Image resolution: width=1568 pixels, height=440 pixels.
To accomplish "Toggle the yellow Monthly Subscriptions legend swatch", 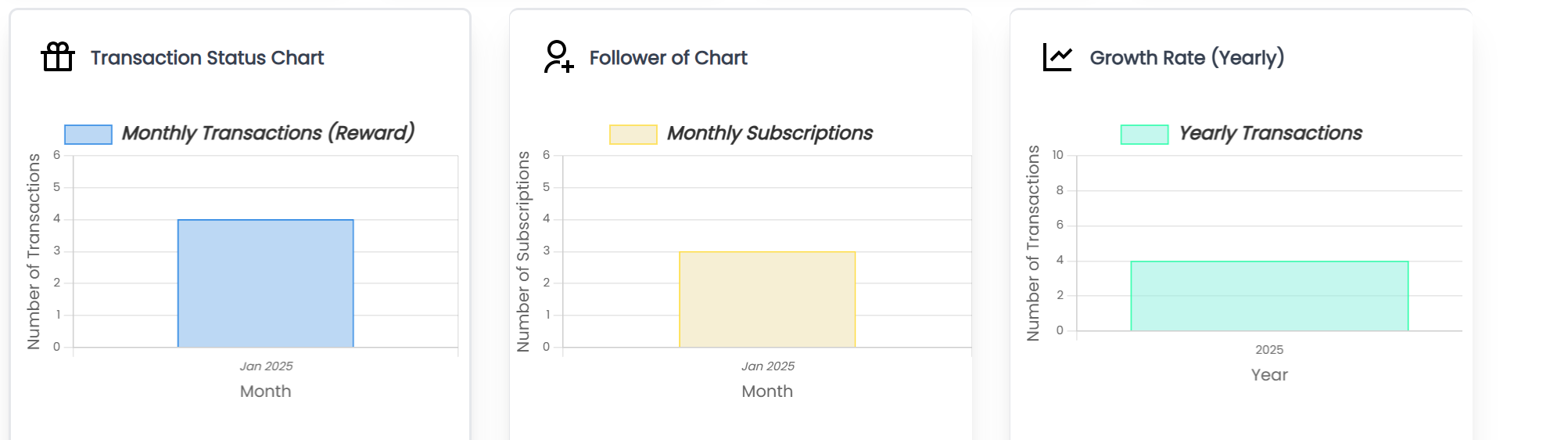I will tap(633, 135).
